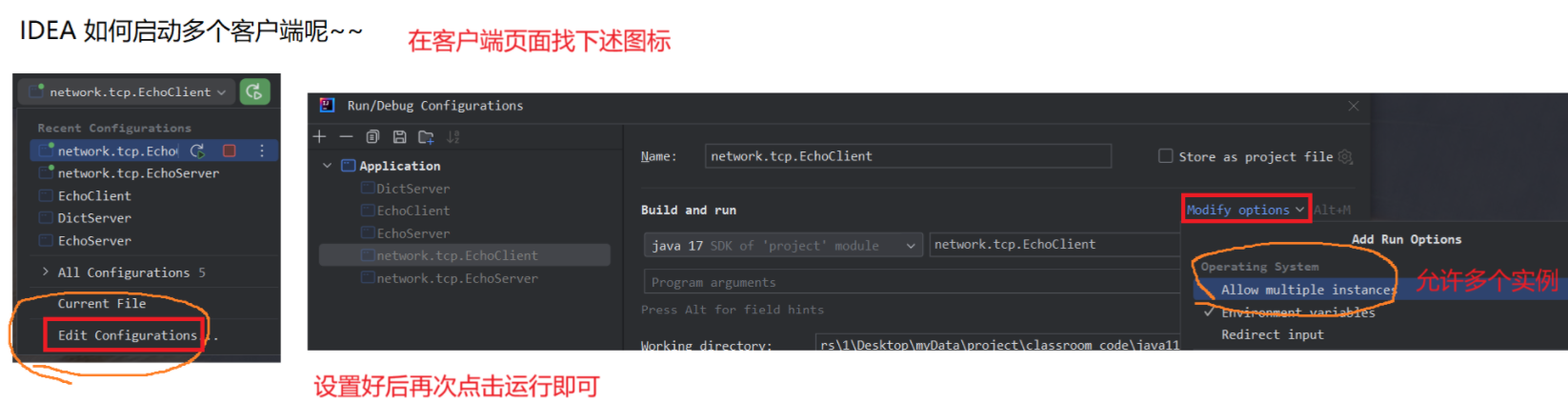Select EchoServer in Recent Configurations
This screenshot has width=1568, height=403.
(x=94, y=241)
